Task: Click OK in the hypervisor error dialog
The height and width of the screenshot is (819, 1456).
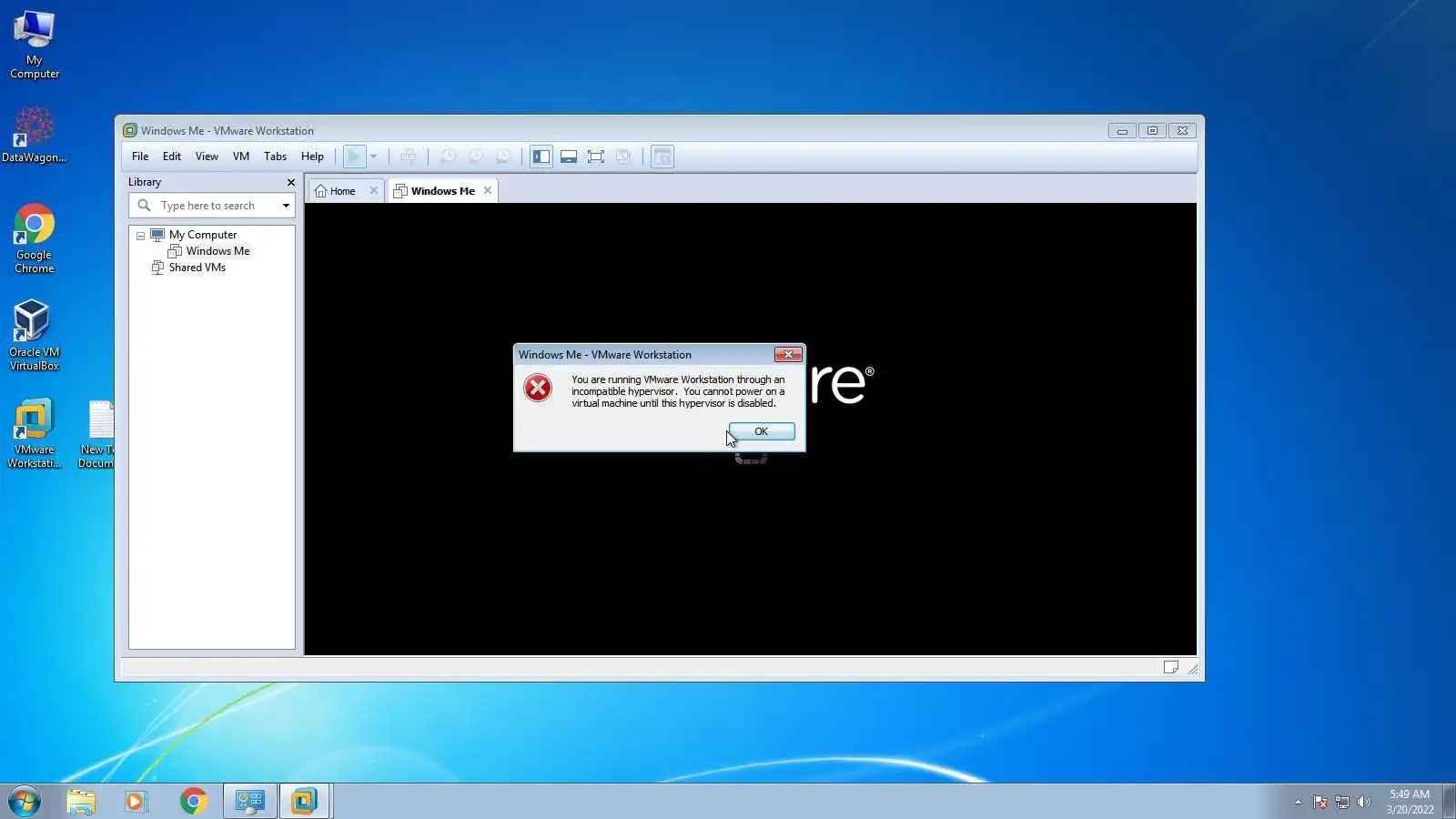Action: click(x=762, y=431)
